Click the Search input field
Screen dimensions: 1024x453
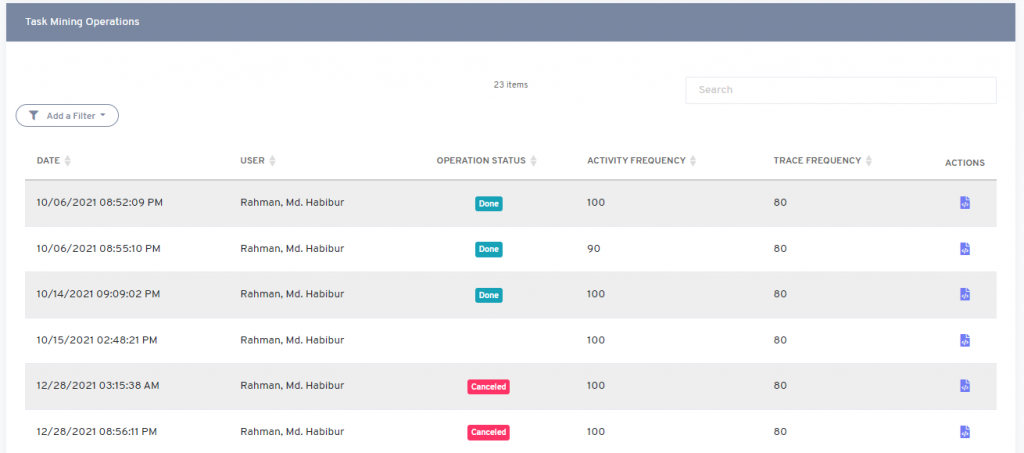click(x=840, y=90)
